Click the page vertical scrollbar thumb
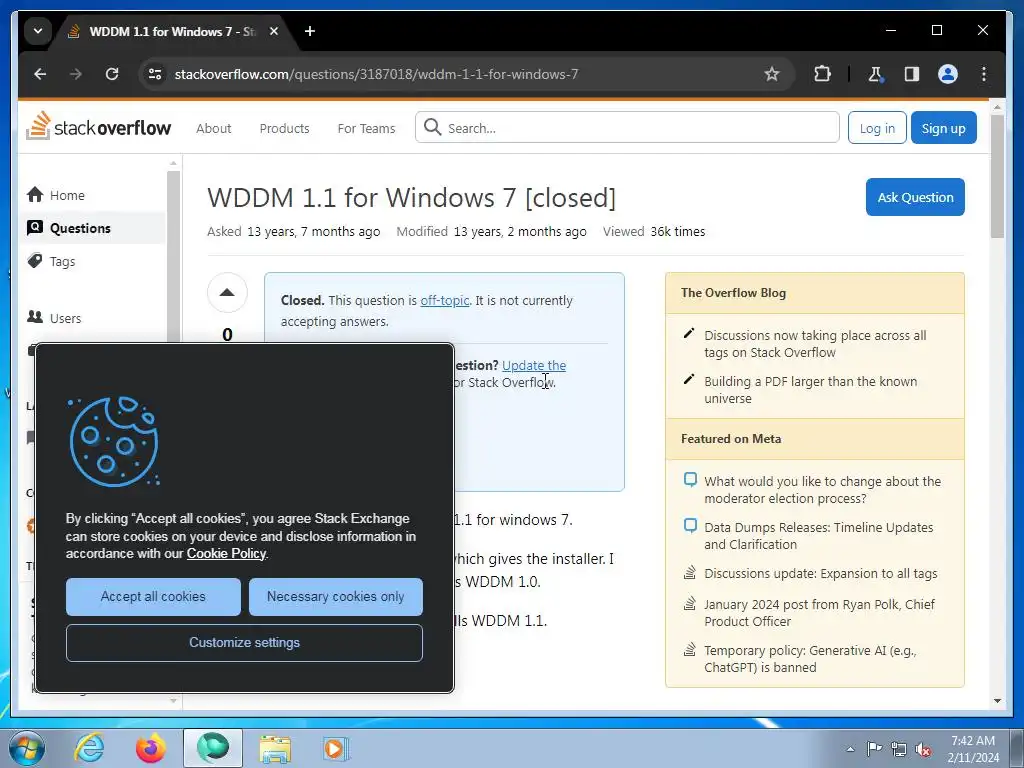 tap(997, 176)
